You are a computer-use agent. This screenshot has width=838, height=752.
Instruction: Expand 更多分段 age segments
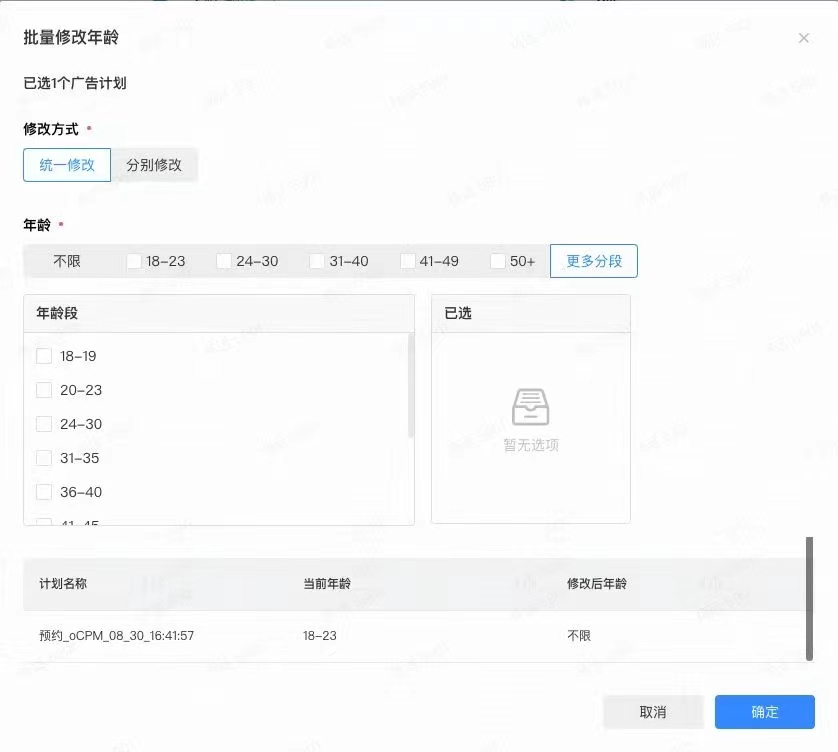coord(594,261)
